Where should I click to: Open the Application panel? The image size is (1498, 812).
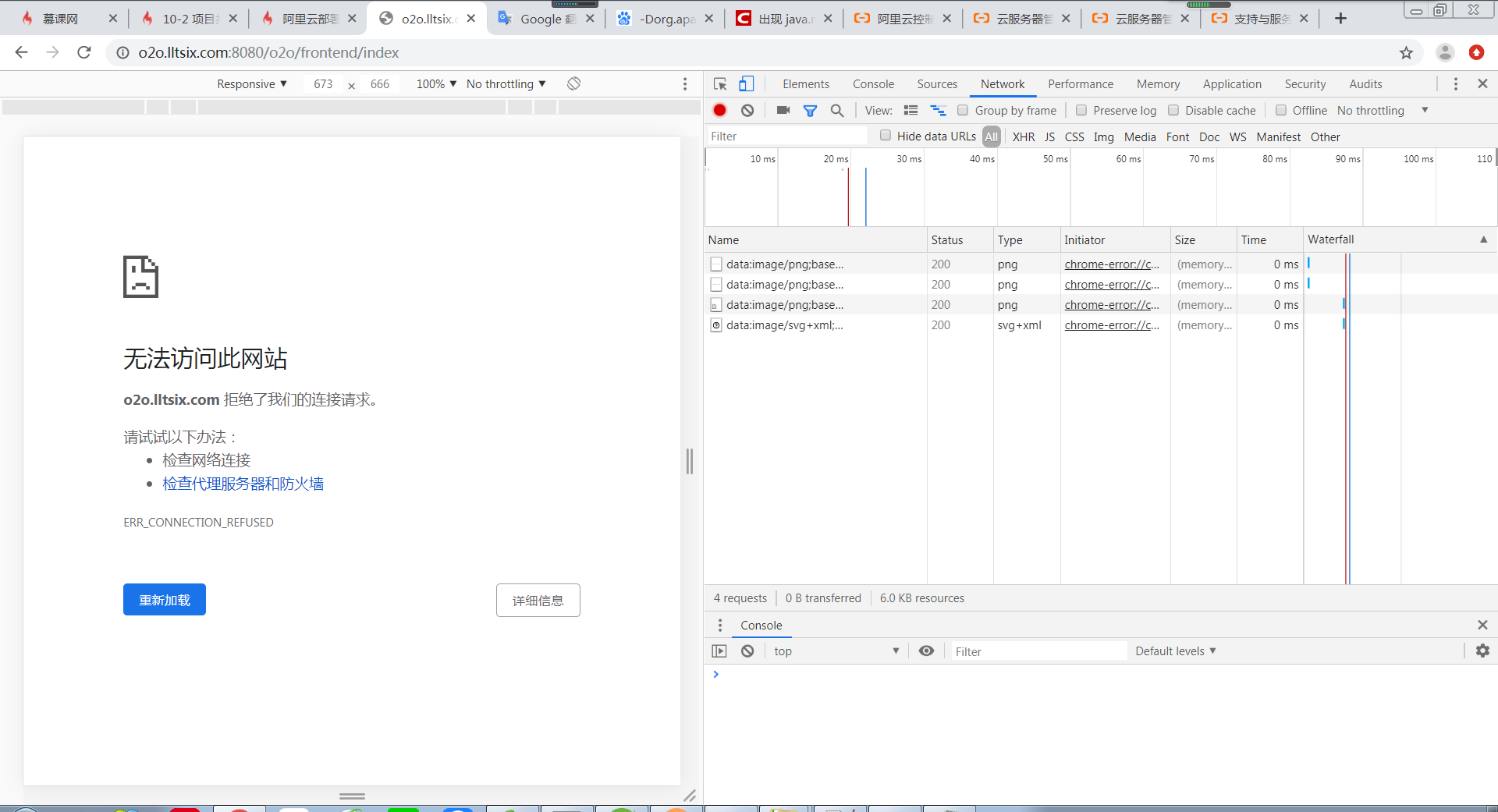point(1232,84)
